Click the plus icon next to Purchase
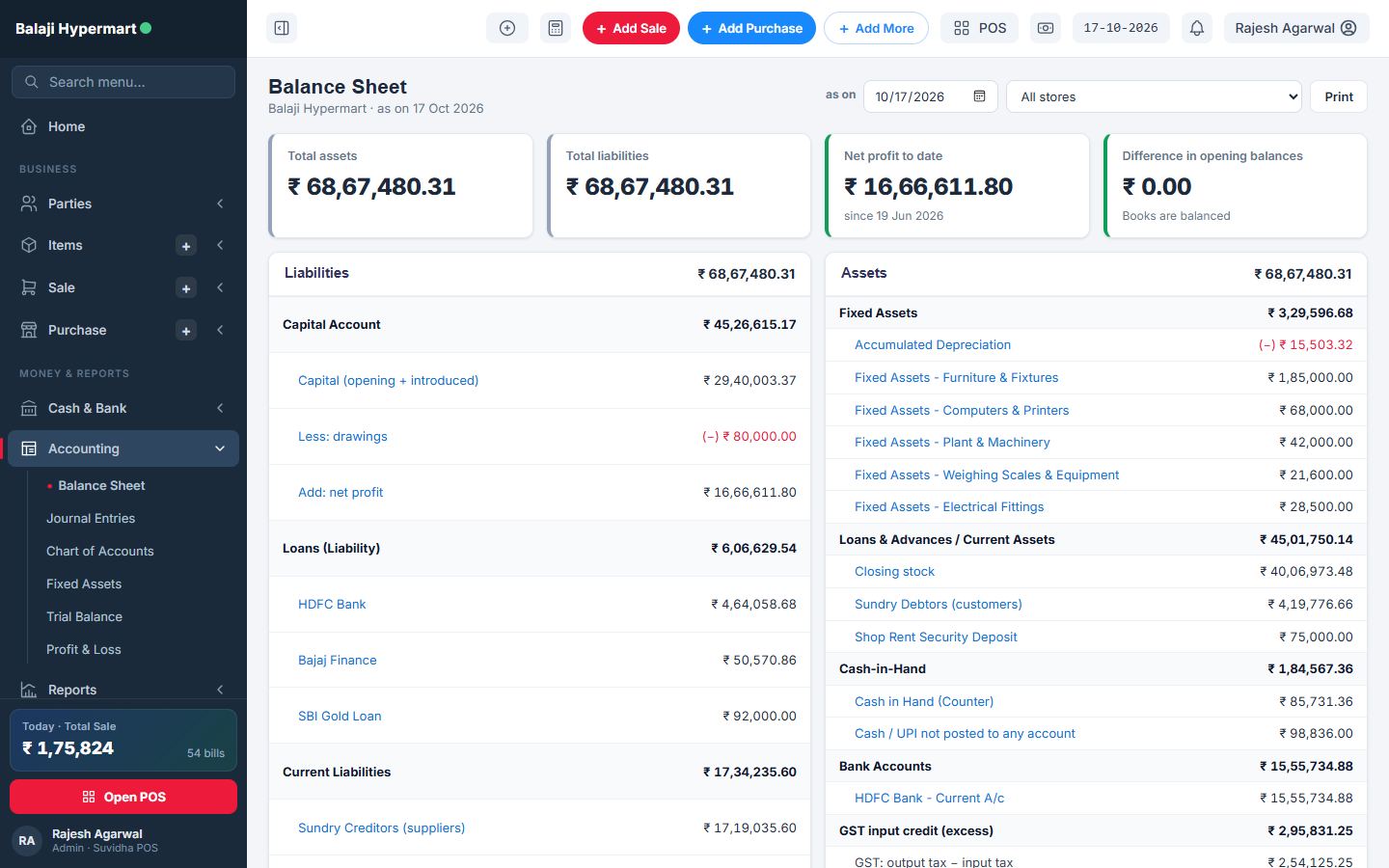 coord(186,331)
